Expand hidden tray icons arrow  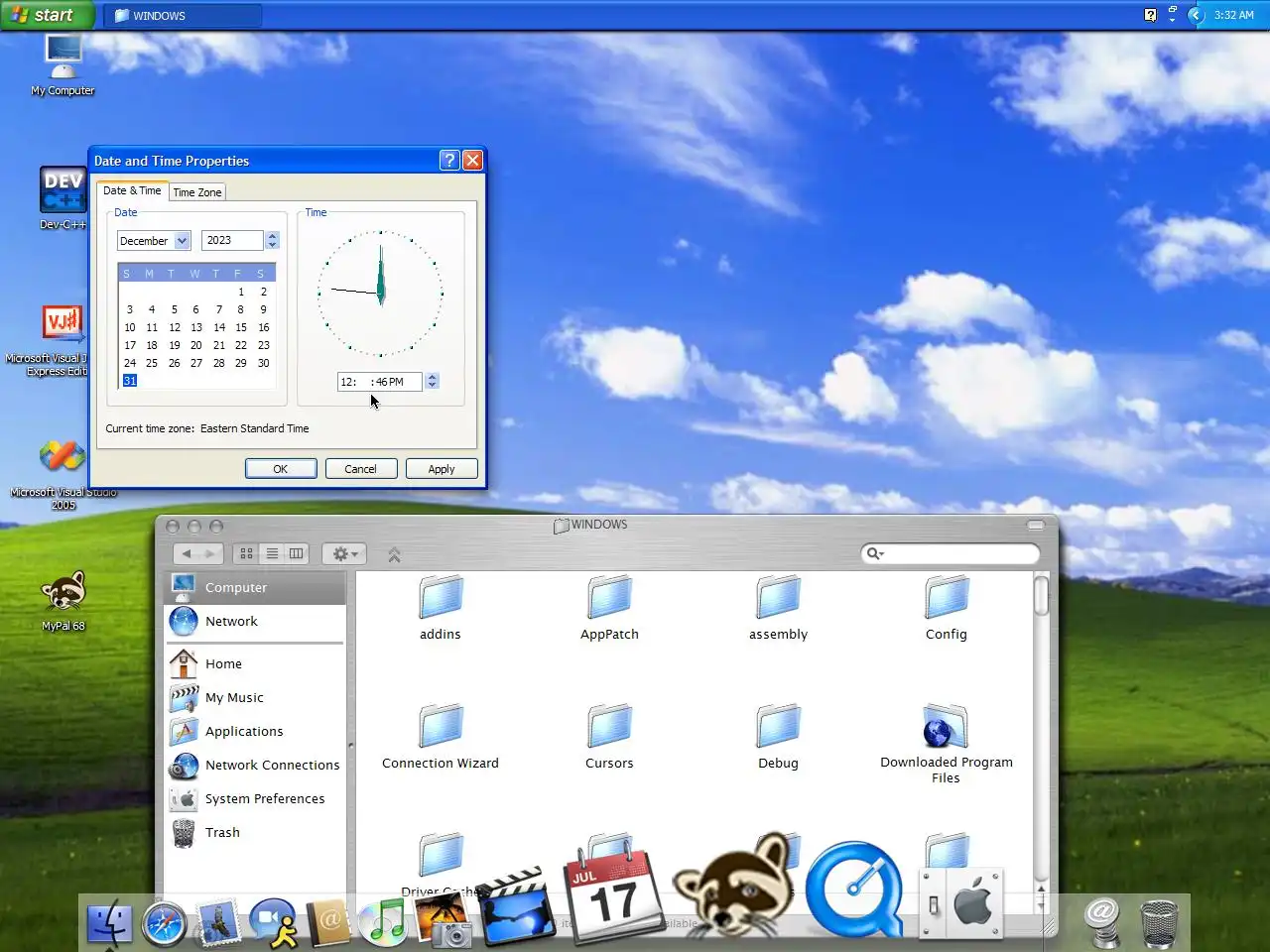click(x=1197, y=15)
